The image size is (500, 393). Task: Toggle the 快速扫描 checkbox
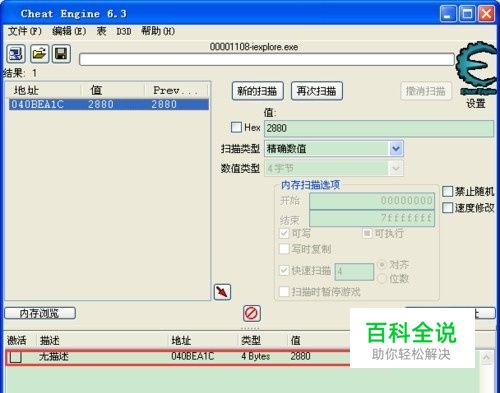pyautogui.click(x=284, y=270)
